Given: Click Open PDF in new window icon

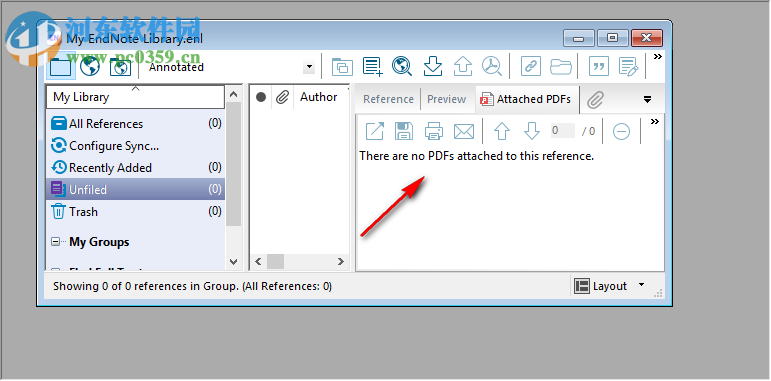Looking at the screenshot, I should click(375, 131).
